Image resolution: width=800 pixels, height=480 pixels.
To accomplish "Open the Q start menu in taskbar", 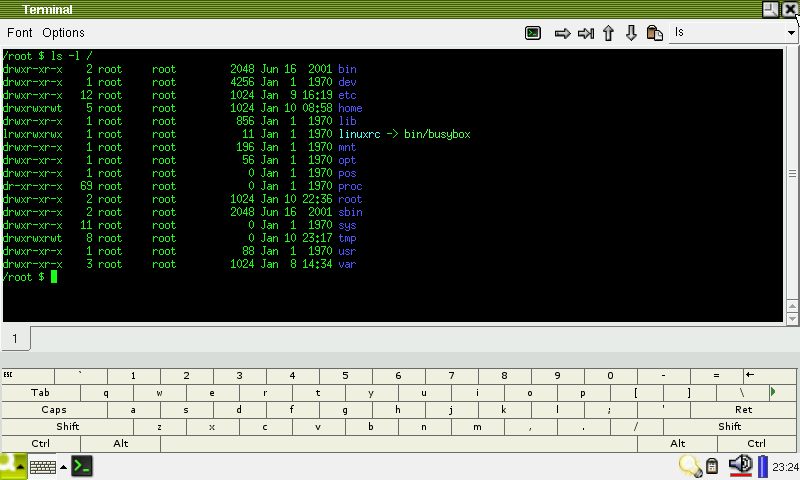I will (13, 466).
